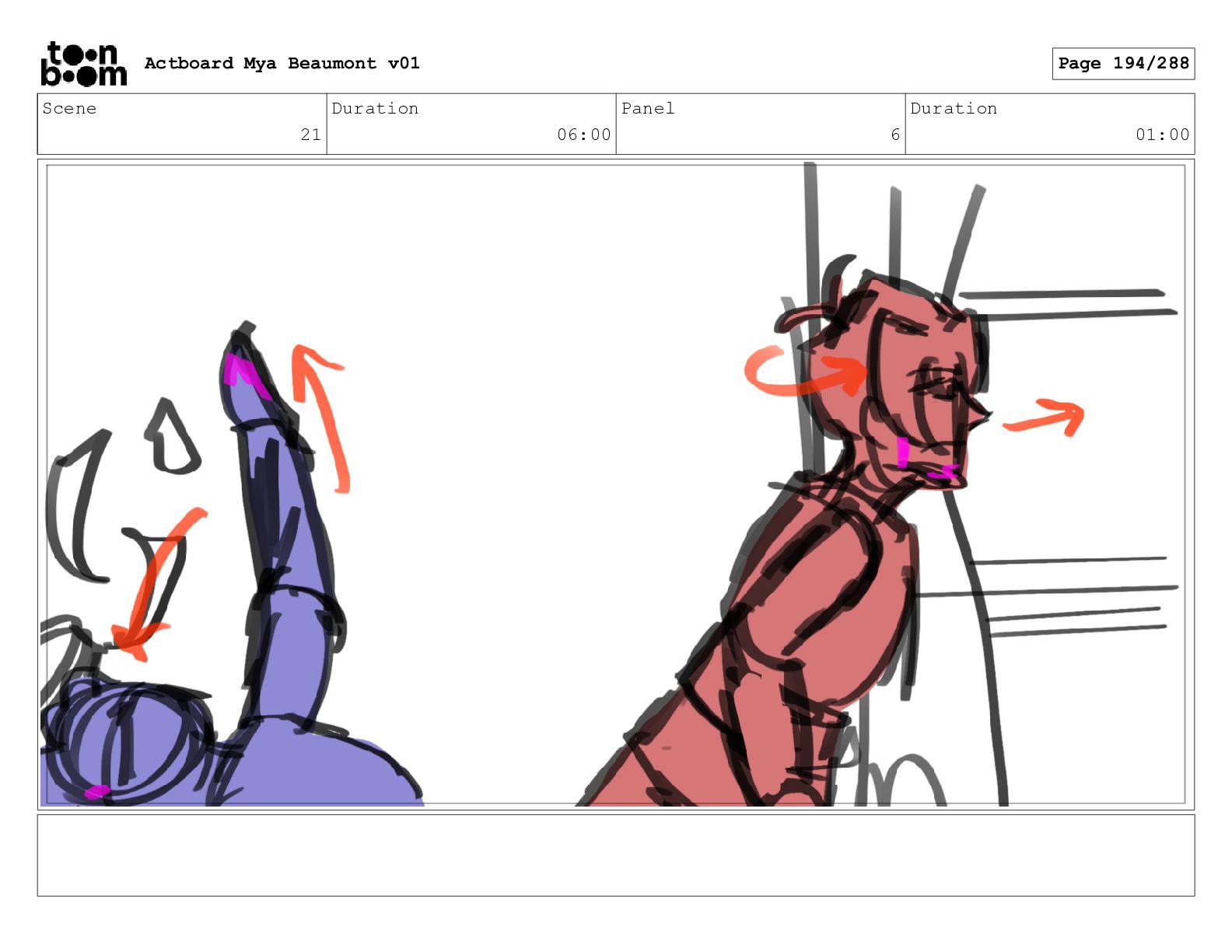Click the storyboard panel sketch thumbnail
Screen dimensions: 1232x952
tap(616, 484)
